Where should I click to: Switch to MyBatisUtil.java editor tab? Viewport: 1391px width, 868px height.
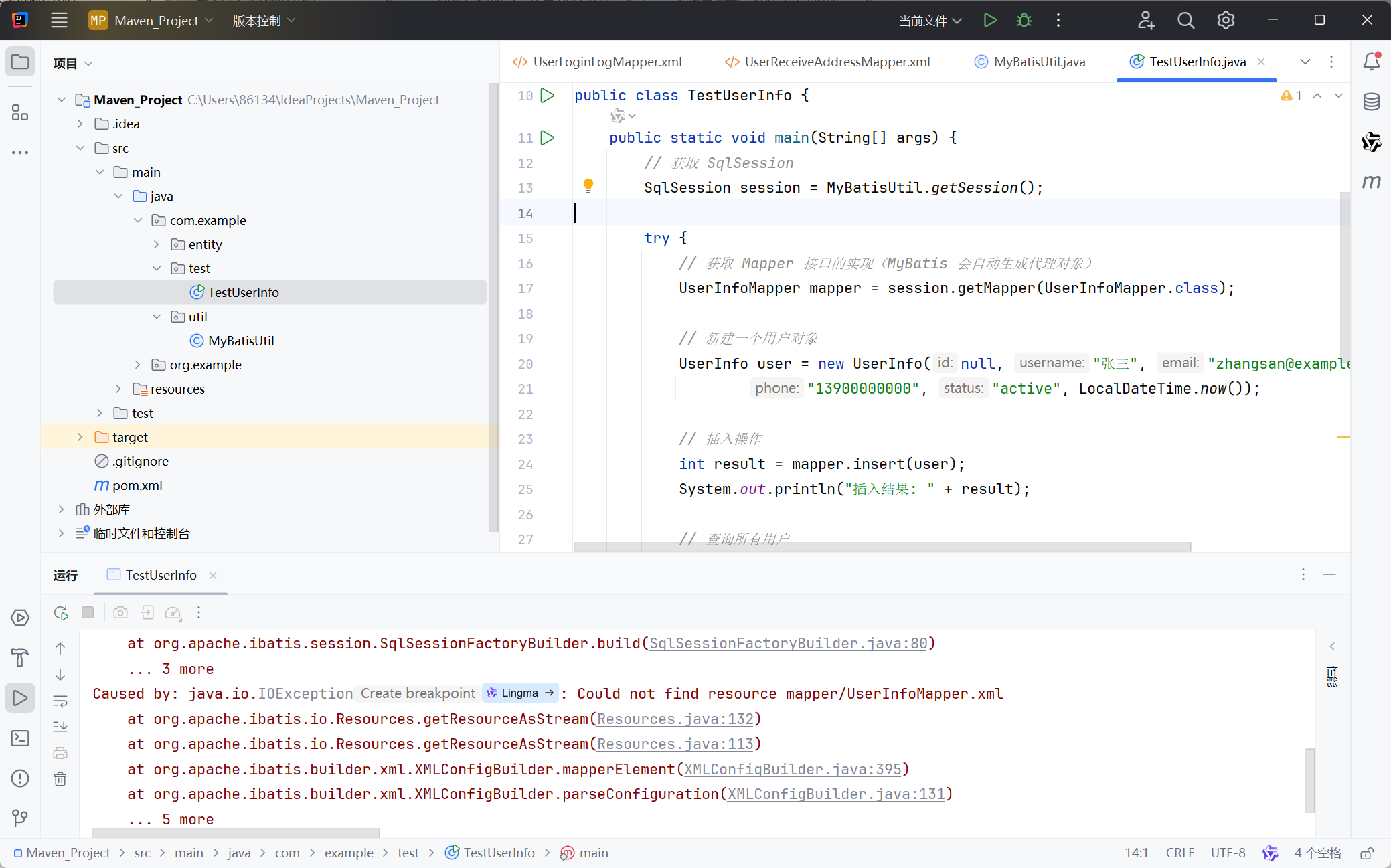[x=1039, y=62]
